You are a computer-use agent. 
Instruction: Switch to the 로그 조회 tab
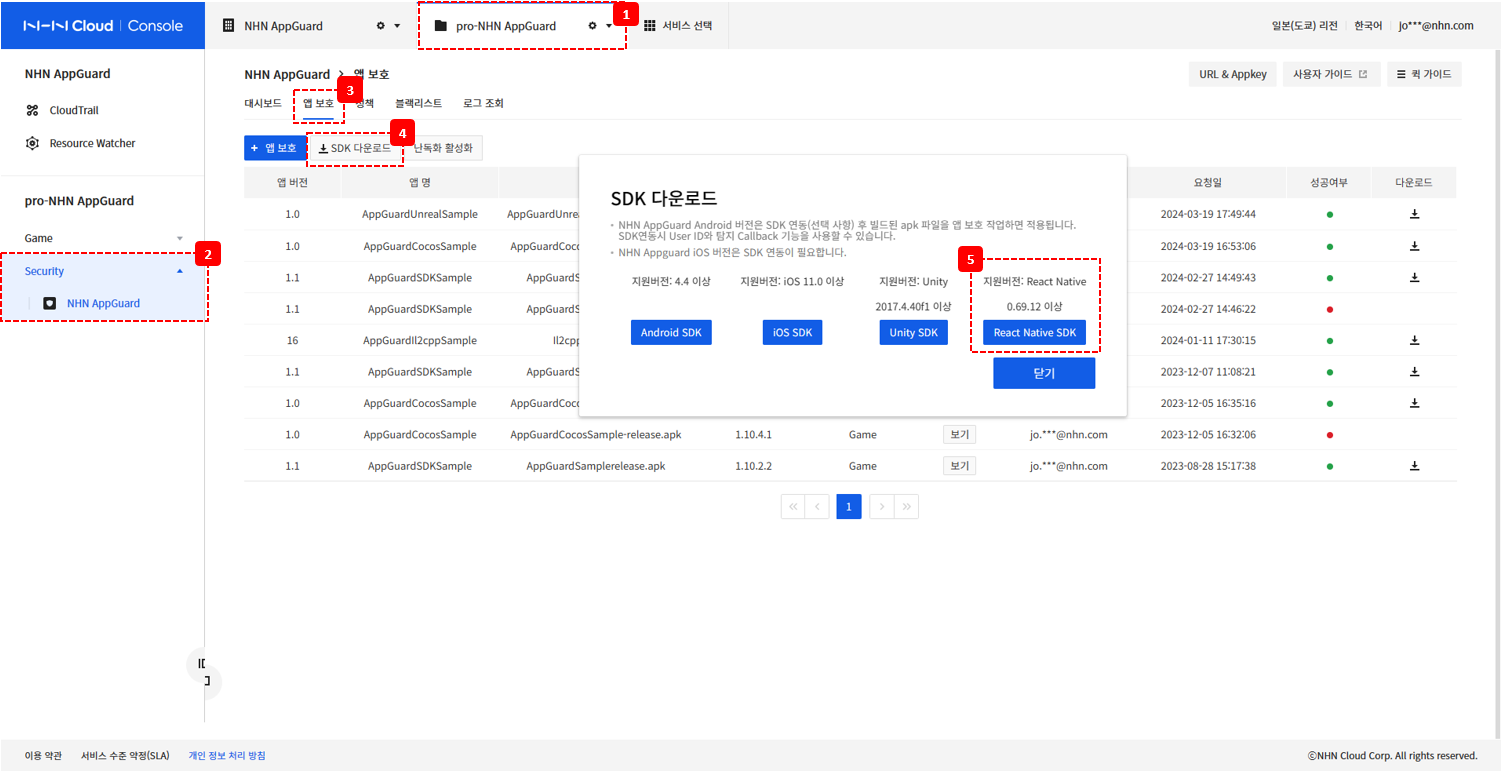click(x=483, y=103)
